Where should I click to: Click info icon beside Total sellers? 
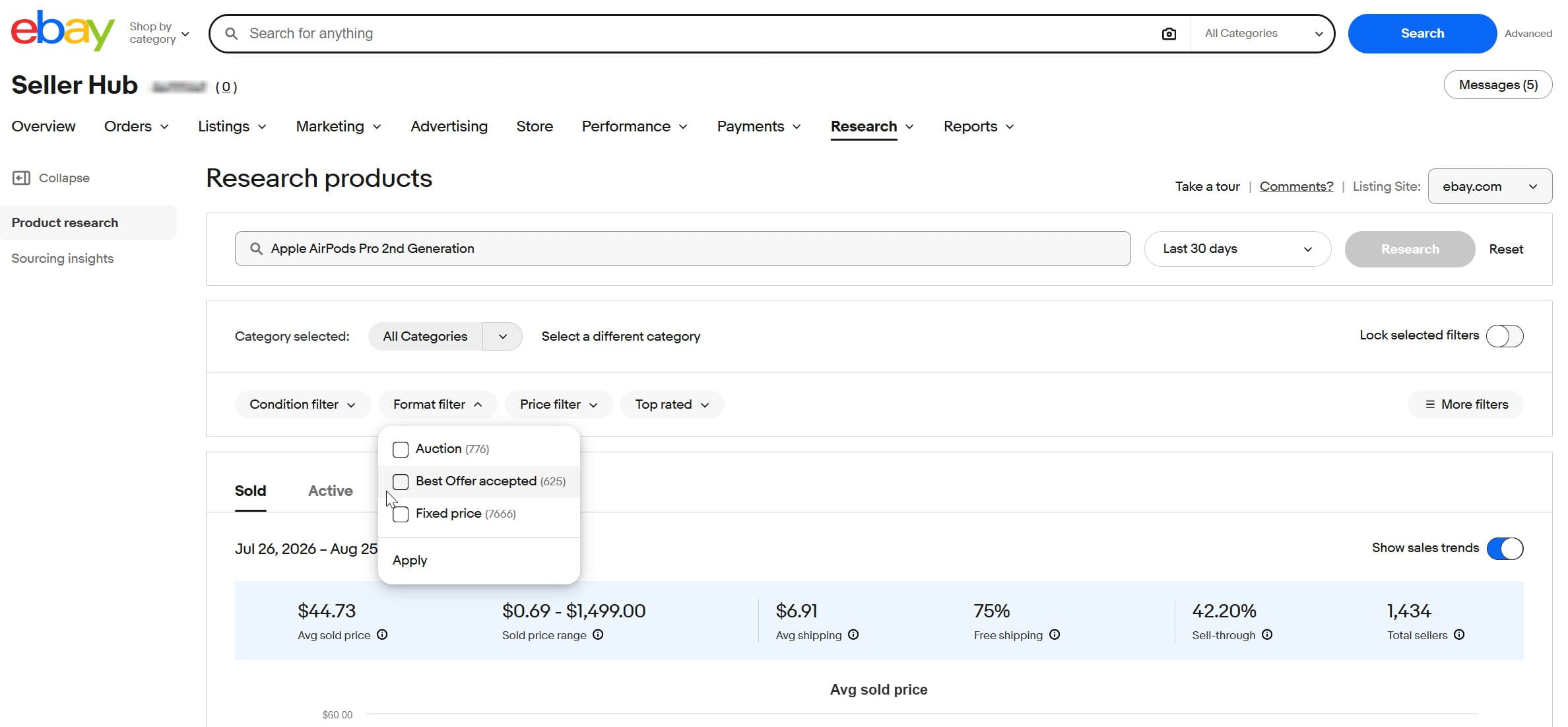(x=1459, y=635)
